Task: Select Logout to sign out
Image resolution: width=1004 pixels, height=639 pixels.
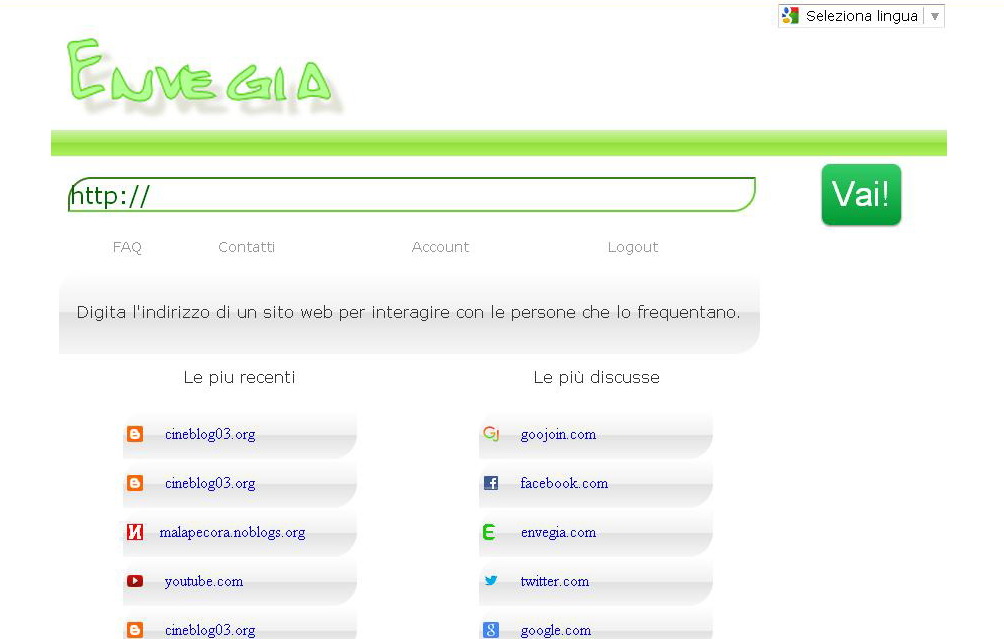Action: pyautogui.click(x=633, y=247)
